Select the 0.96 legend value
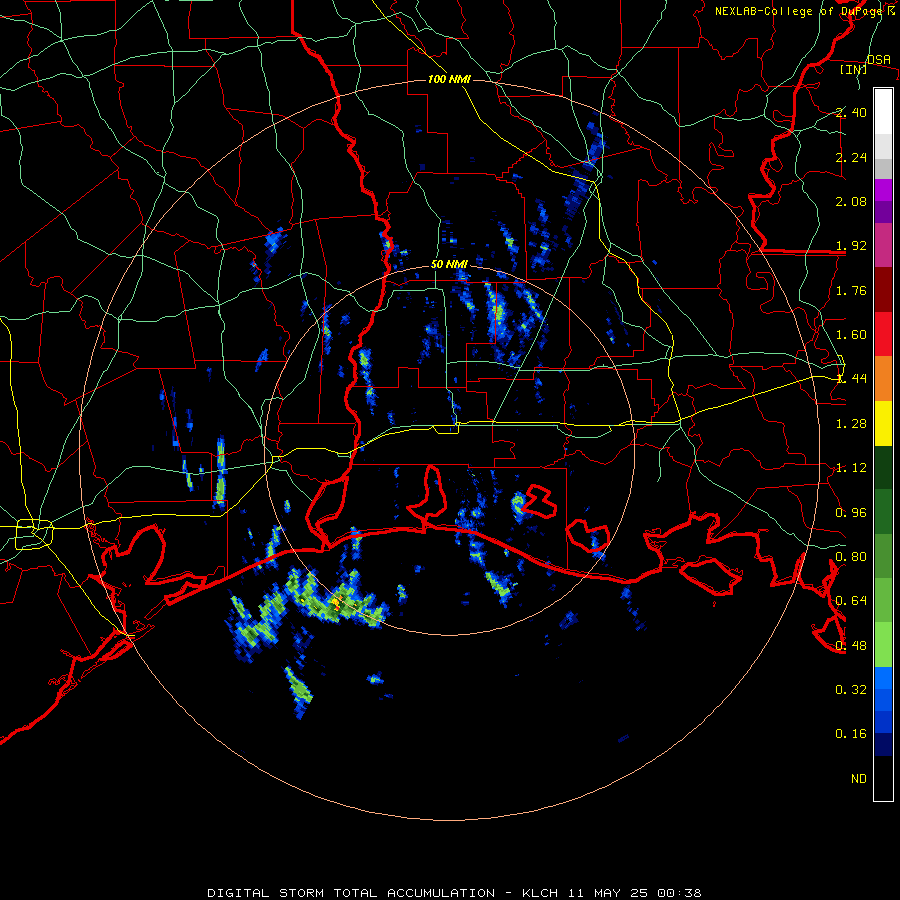This screenshot has height=900, width=900. [851, 513]
